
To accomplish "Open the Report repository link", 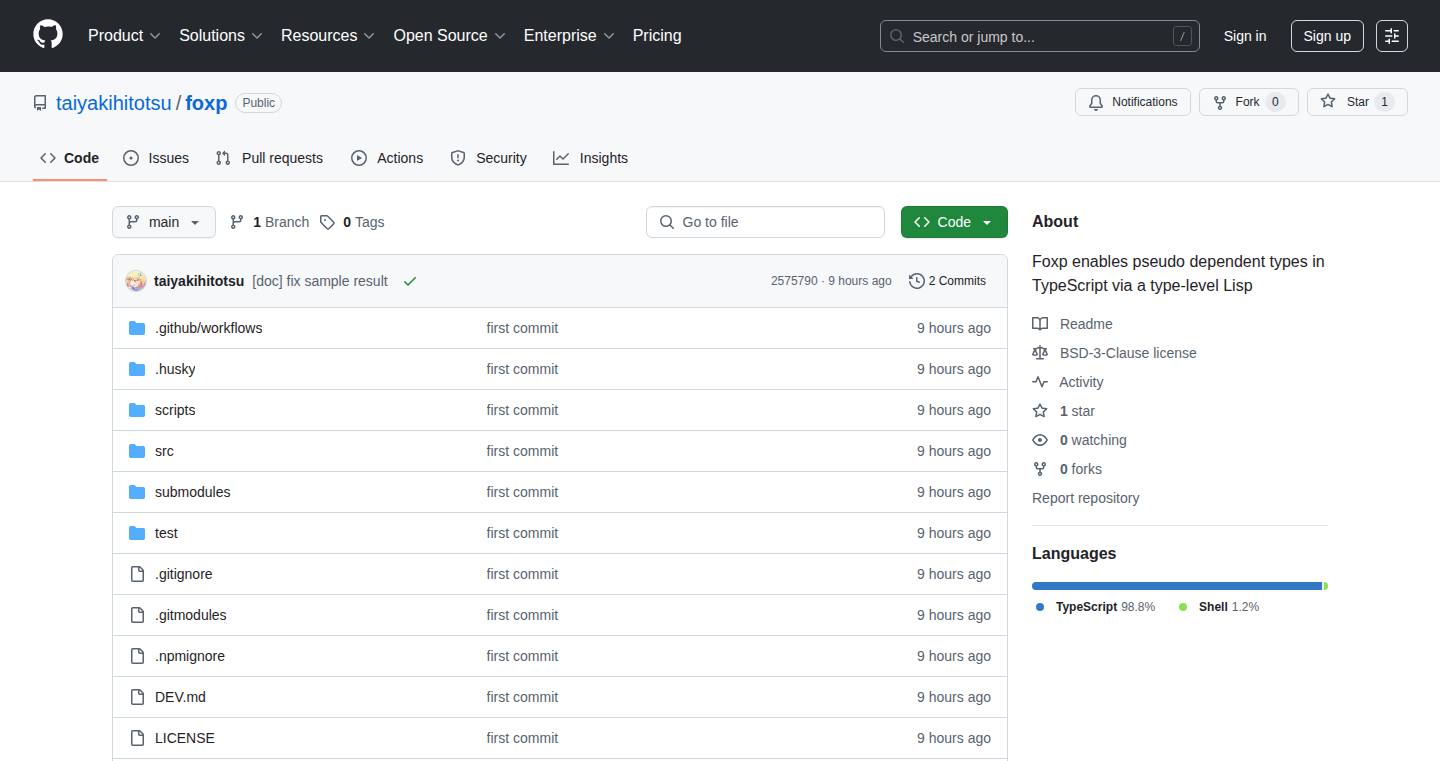I will click(1086, 498).
